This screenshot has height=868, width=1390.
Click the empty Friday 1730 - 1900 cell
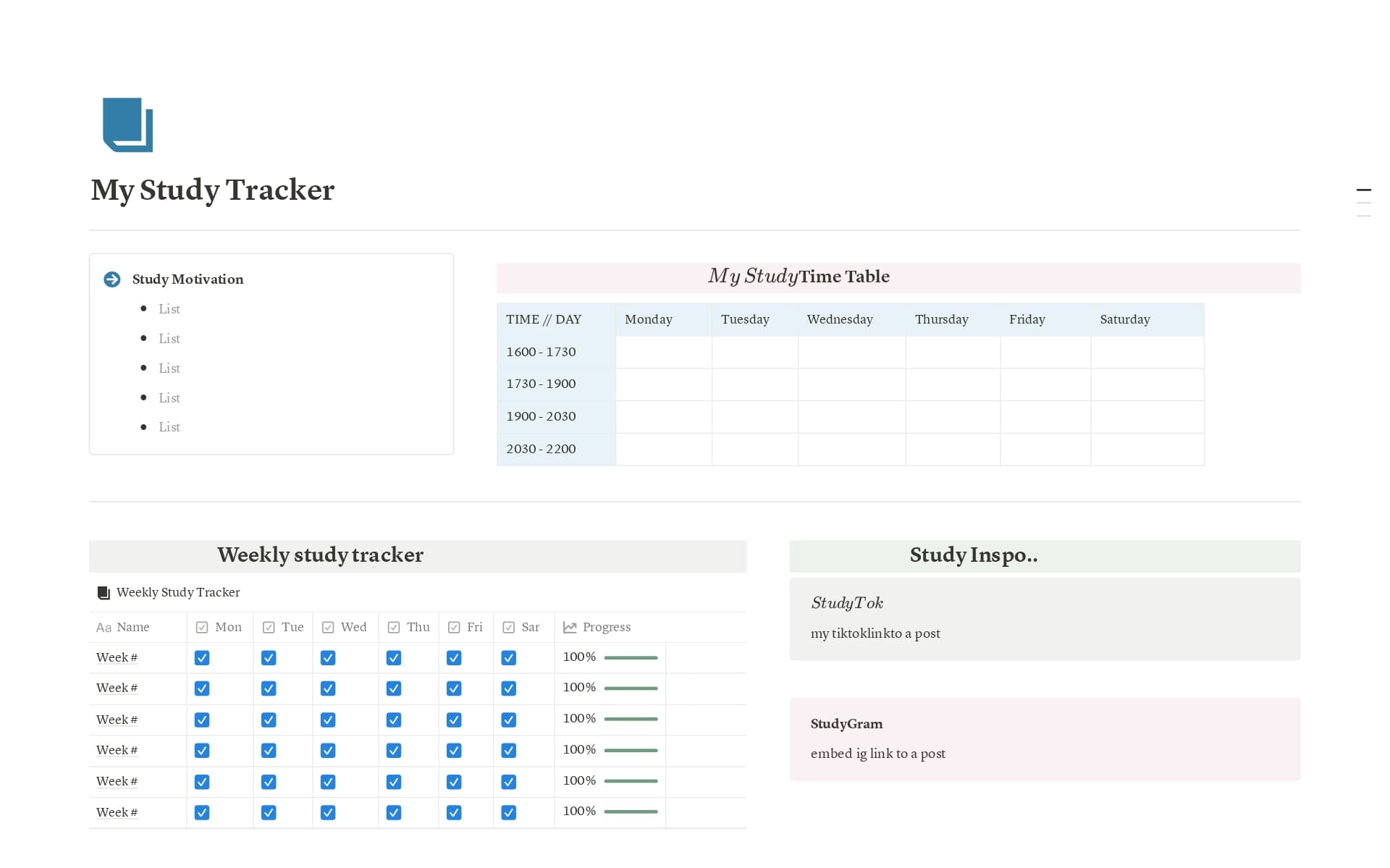coord(1046,384)
